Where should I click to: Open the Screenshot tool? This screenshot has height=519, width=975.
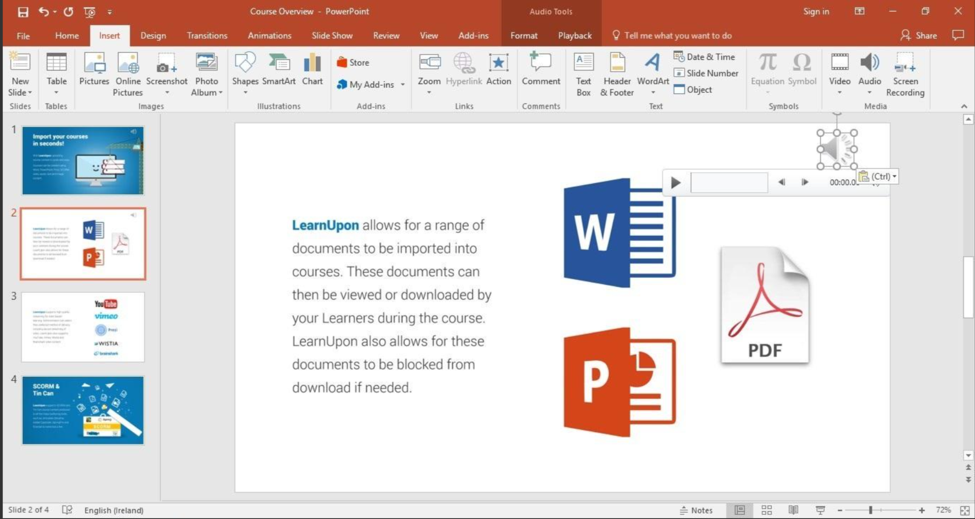[x=167, y=75]
